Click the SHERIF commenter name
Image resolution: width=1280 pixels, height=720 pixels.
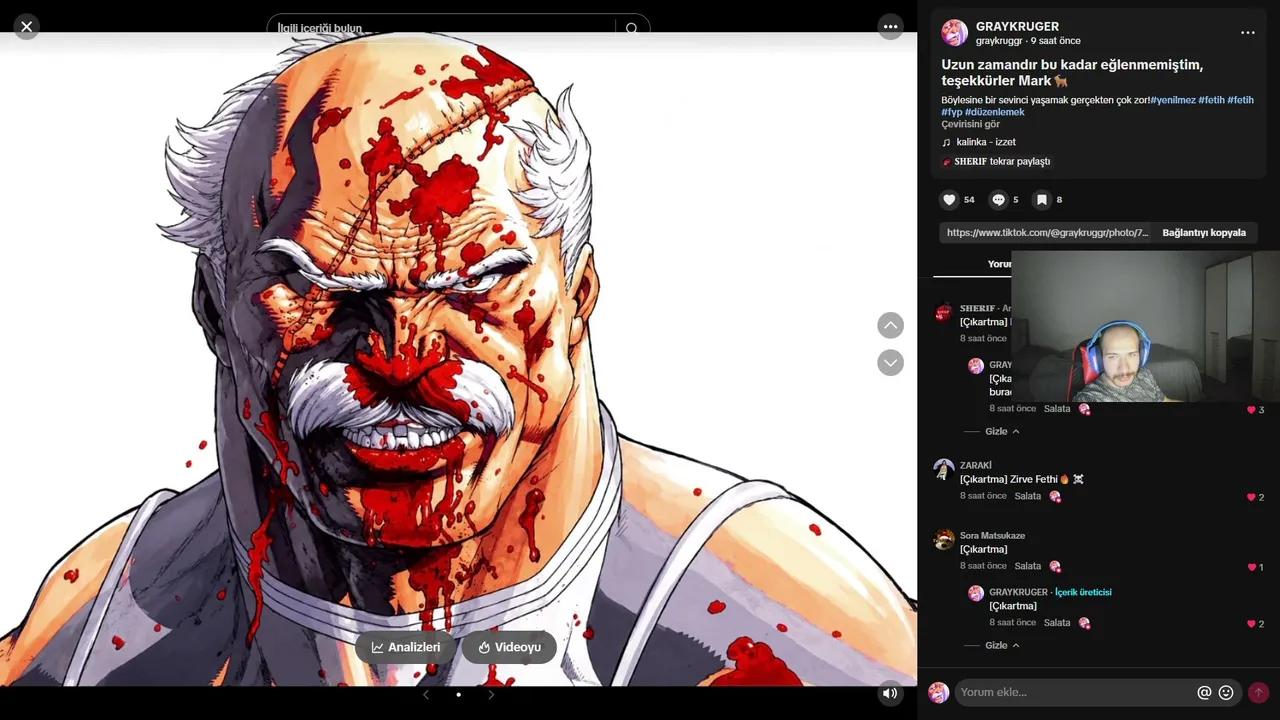[977, 308]
